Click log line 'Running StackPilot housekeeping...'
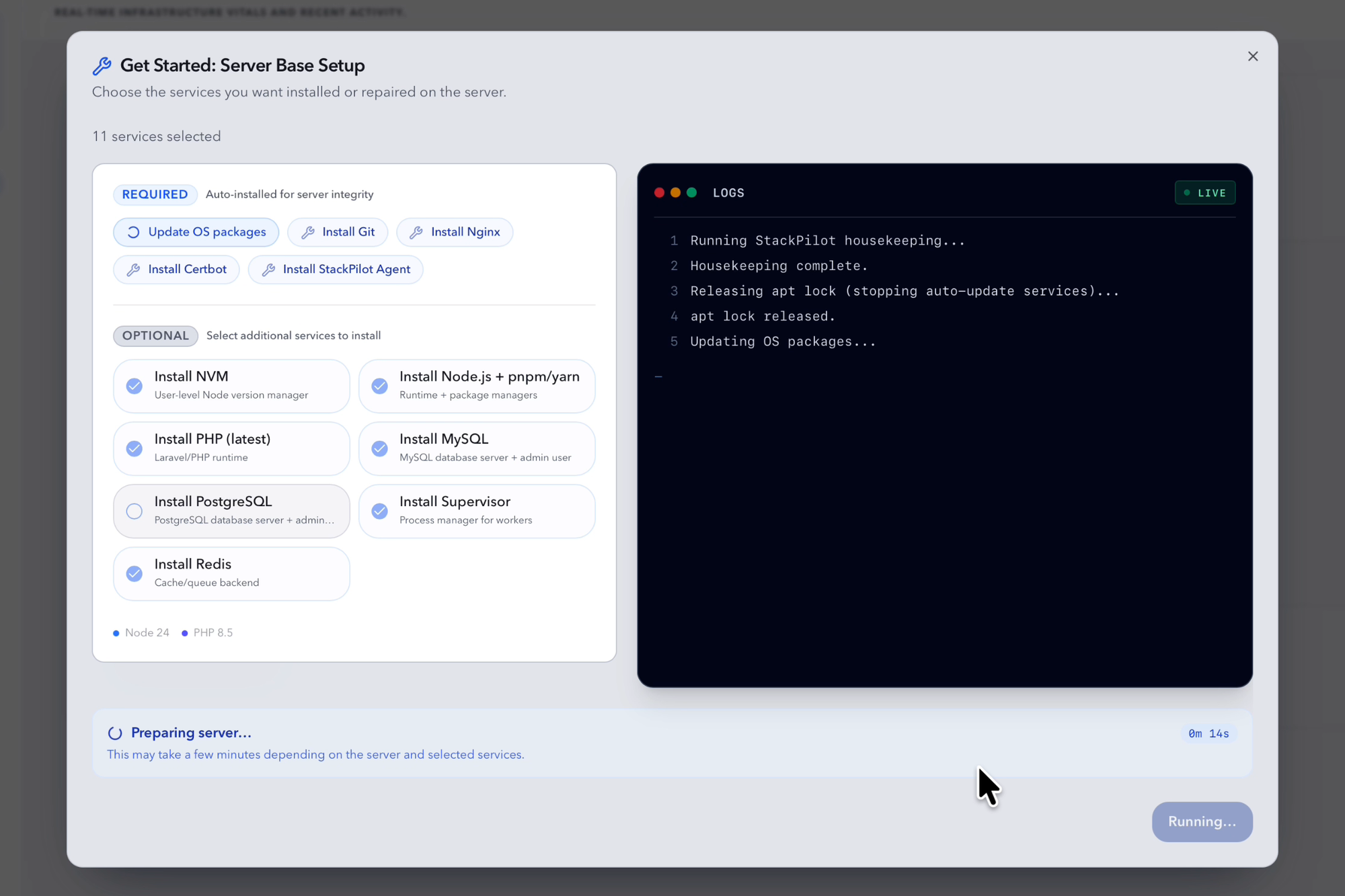 pos(827,241)
